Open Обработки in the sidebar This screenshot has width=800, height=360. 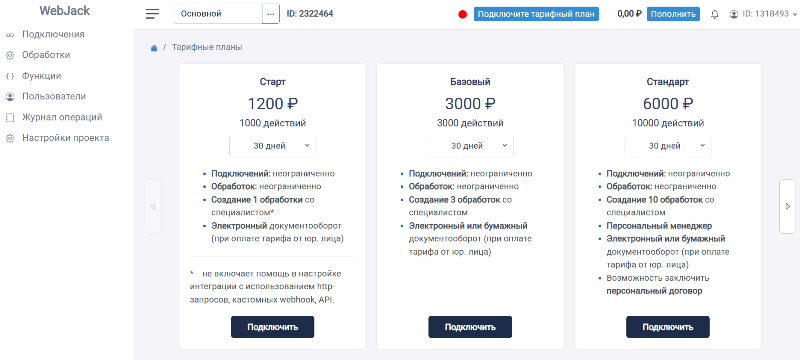click(46, 55)
